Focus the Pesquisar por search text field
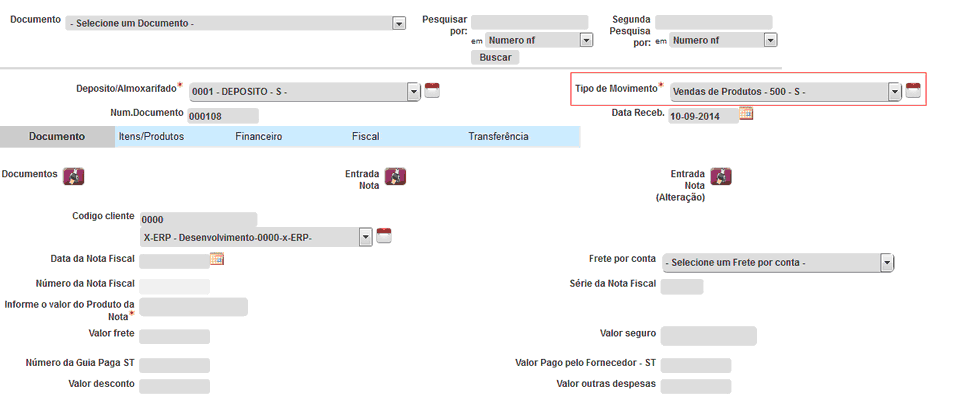Screen dimensions: 974x401 (x=529, y=22)
